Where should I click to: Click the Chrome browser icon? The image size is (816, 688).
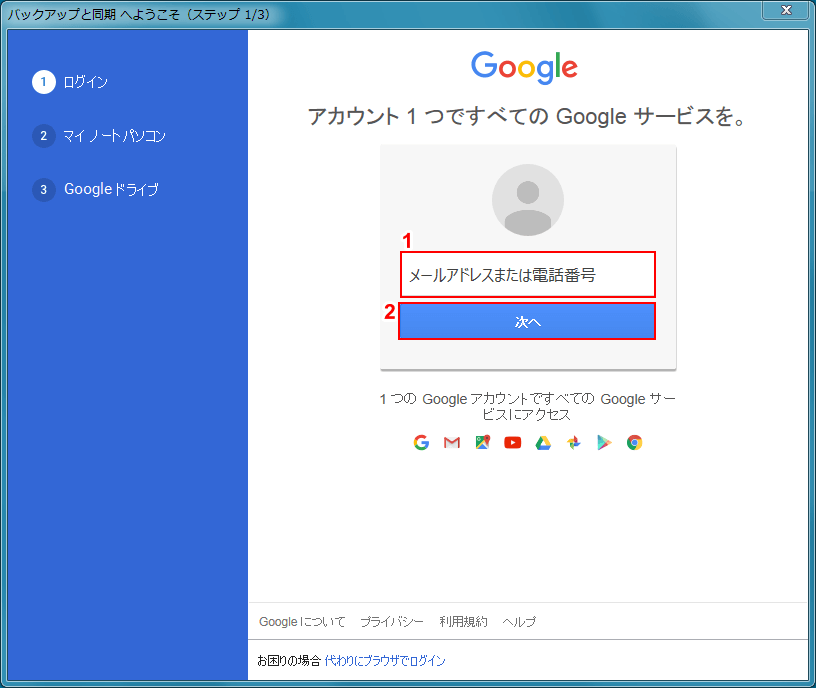click(x=634, y=443)
